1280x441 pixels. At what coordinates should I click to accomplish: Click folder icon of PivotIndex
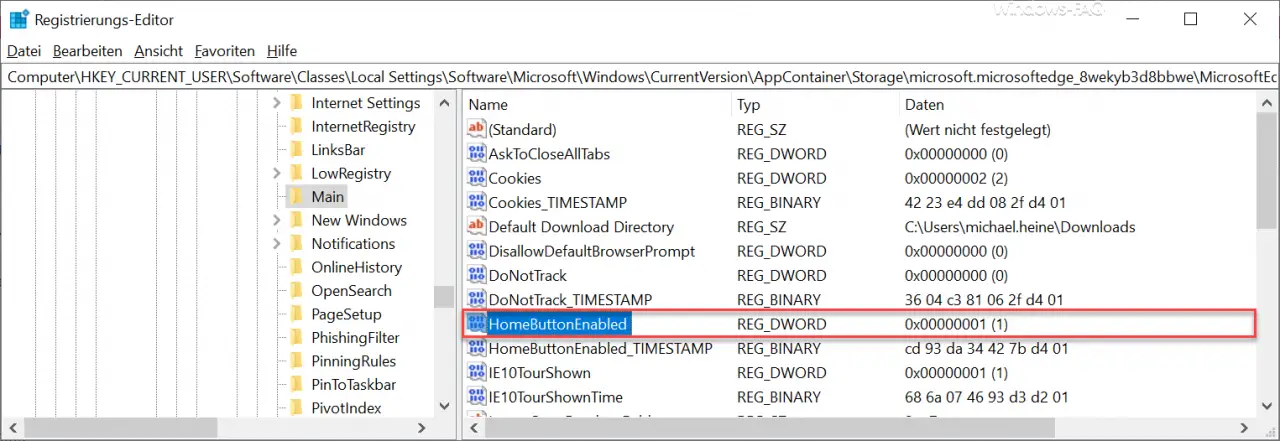[296, 408]
